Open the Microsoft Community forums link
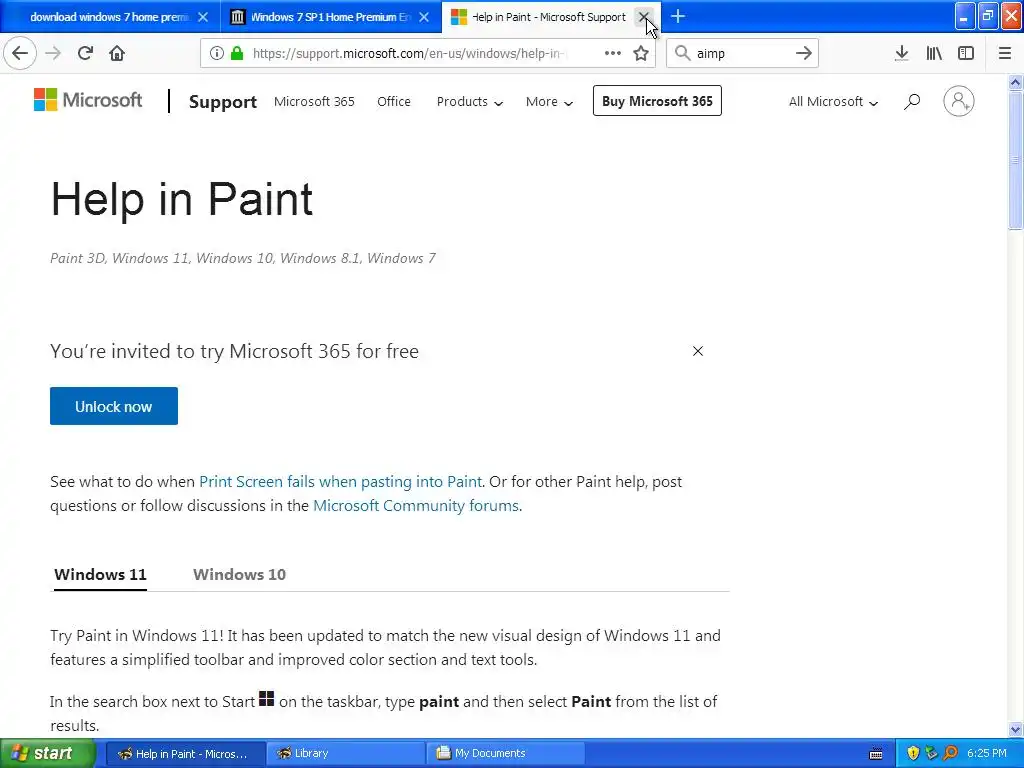The width and height of the screenshot is (1024, 768). coord(416,505)
